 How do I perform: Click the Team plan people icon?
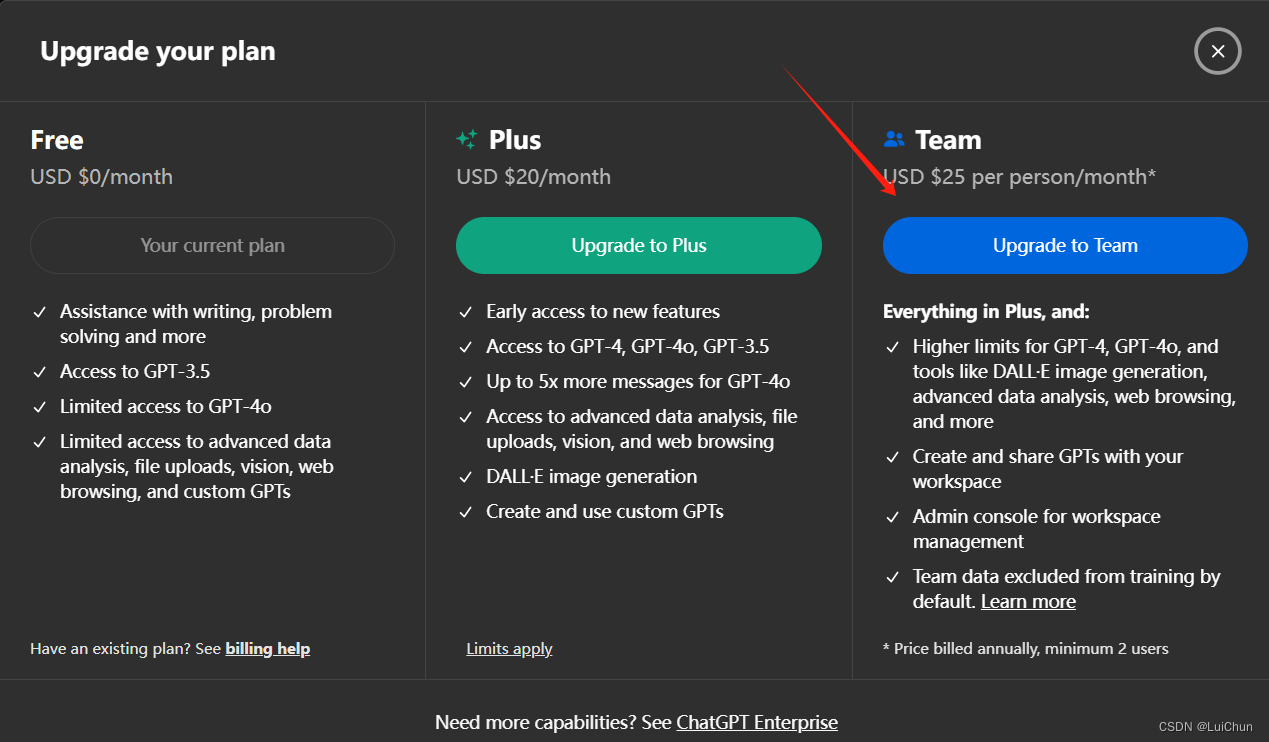[x=894, y=139]
